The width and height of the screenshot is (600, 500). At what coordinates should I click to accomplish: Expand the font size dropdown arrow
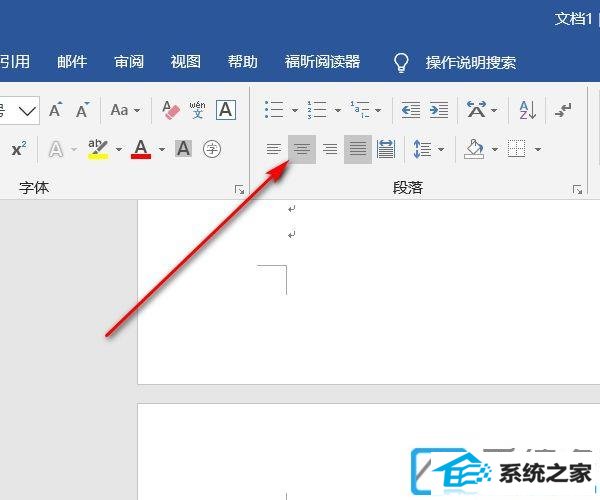point(27,111)
